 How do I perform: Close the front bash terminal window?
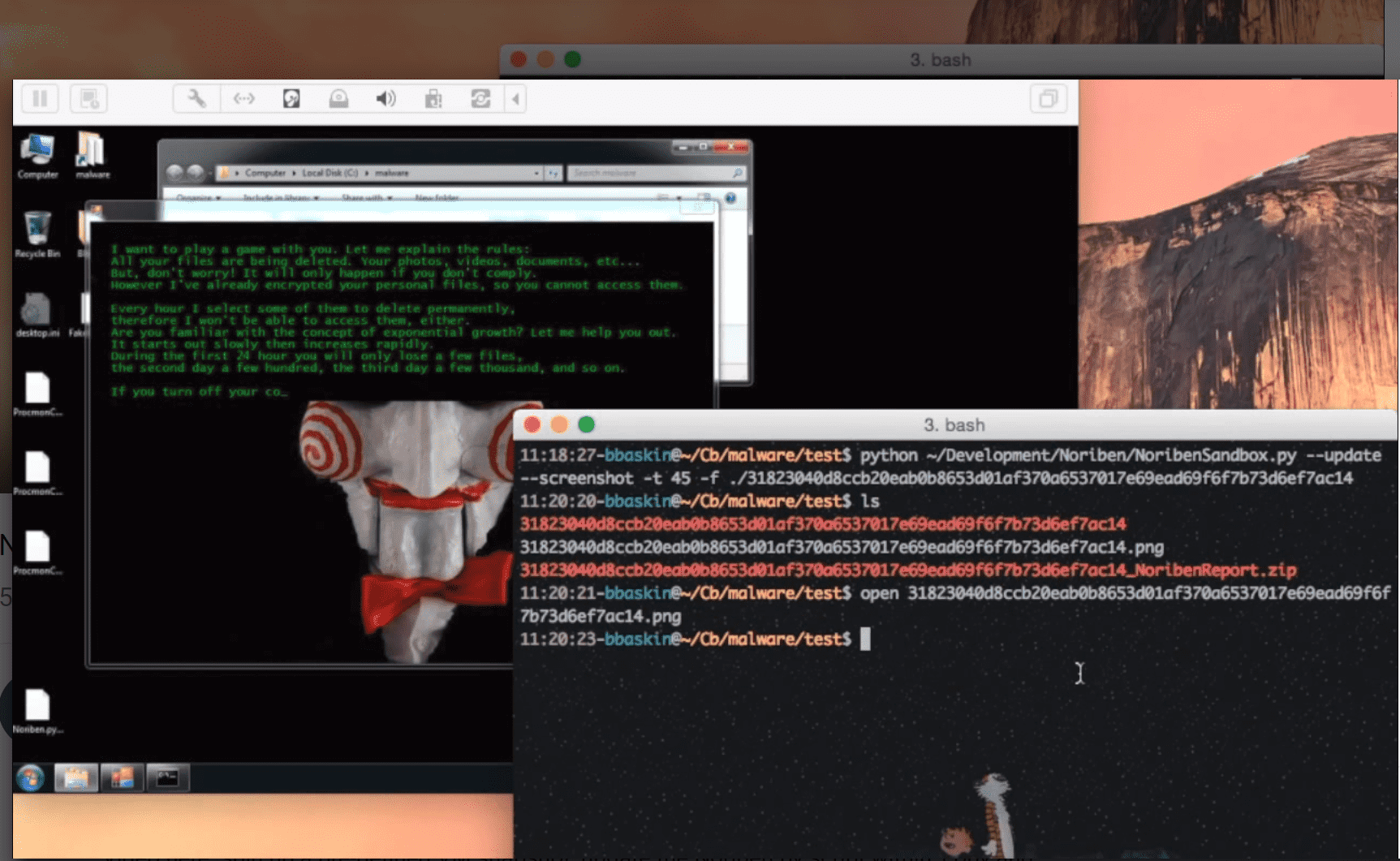[532, 424]
